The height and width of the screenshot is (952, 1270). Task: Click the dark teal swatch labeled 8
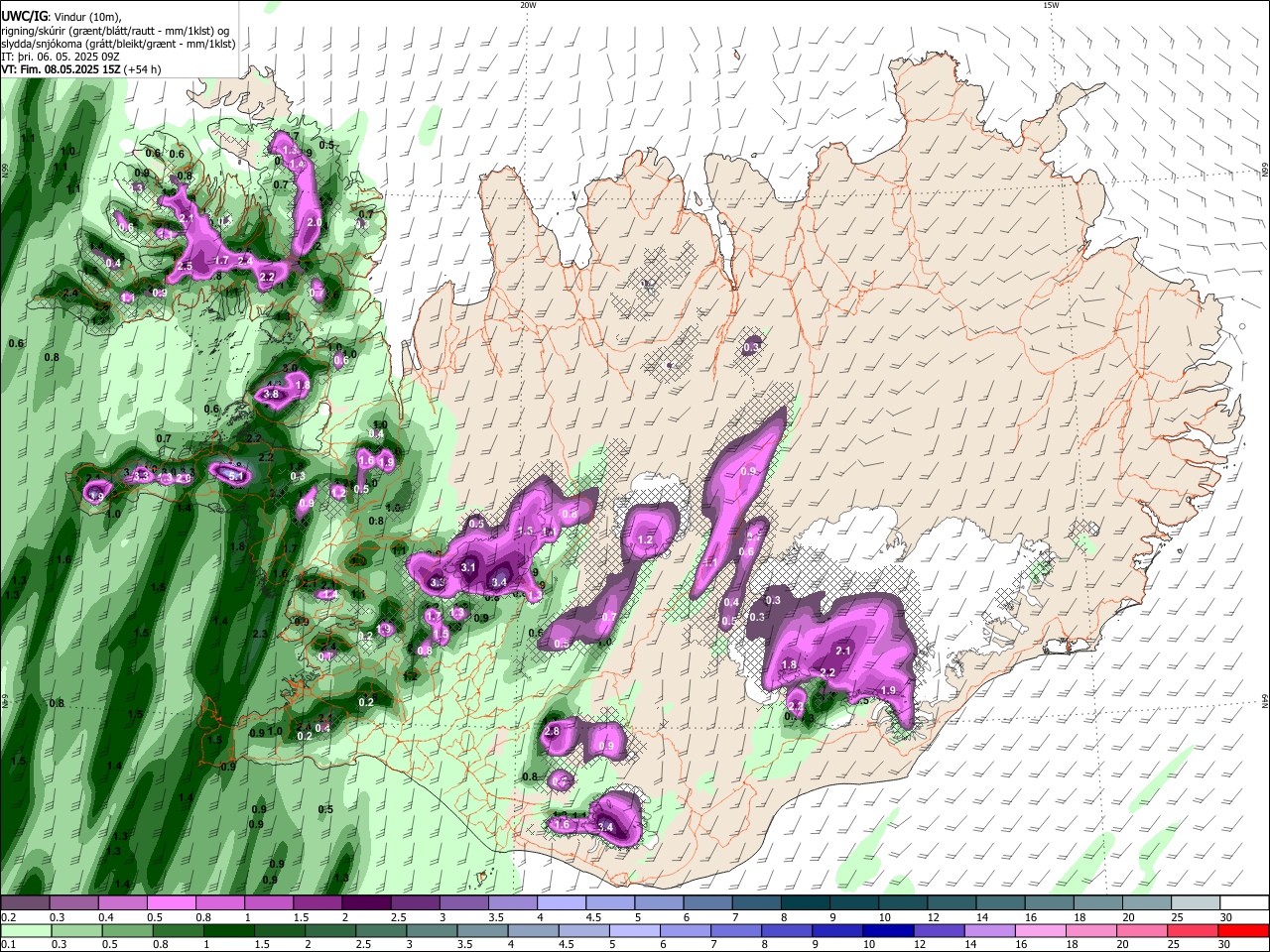(x=804, y=903)
